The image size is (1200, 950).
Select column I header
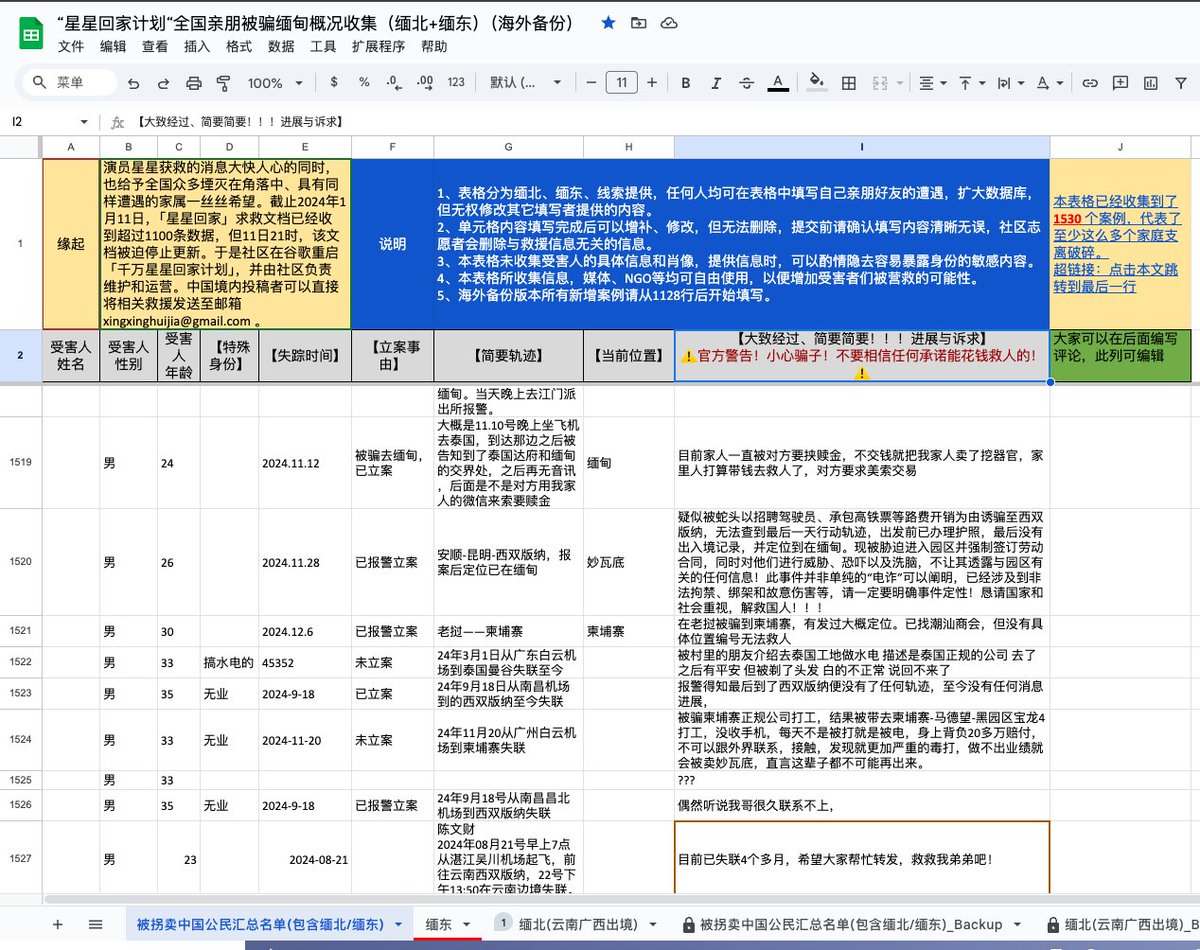point(862,147)
